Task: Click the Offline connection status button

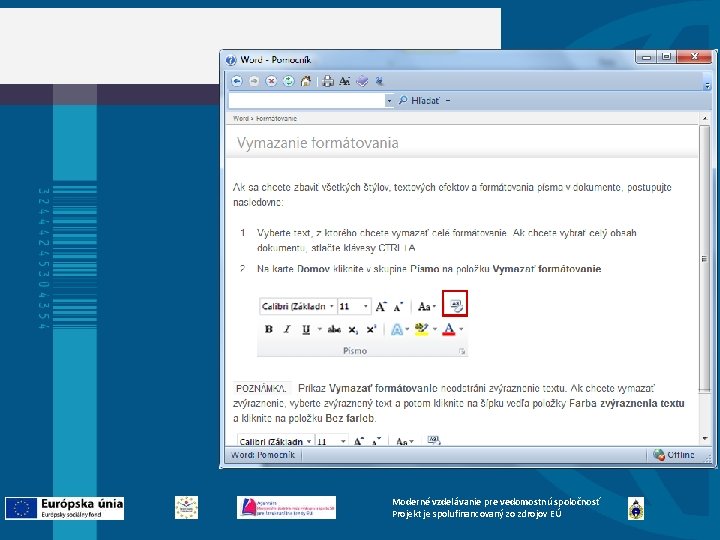Action: [x=674, y=455]
